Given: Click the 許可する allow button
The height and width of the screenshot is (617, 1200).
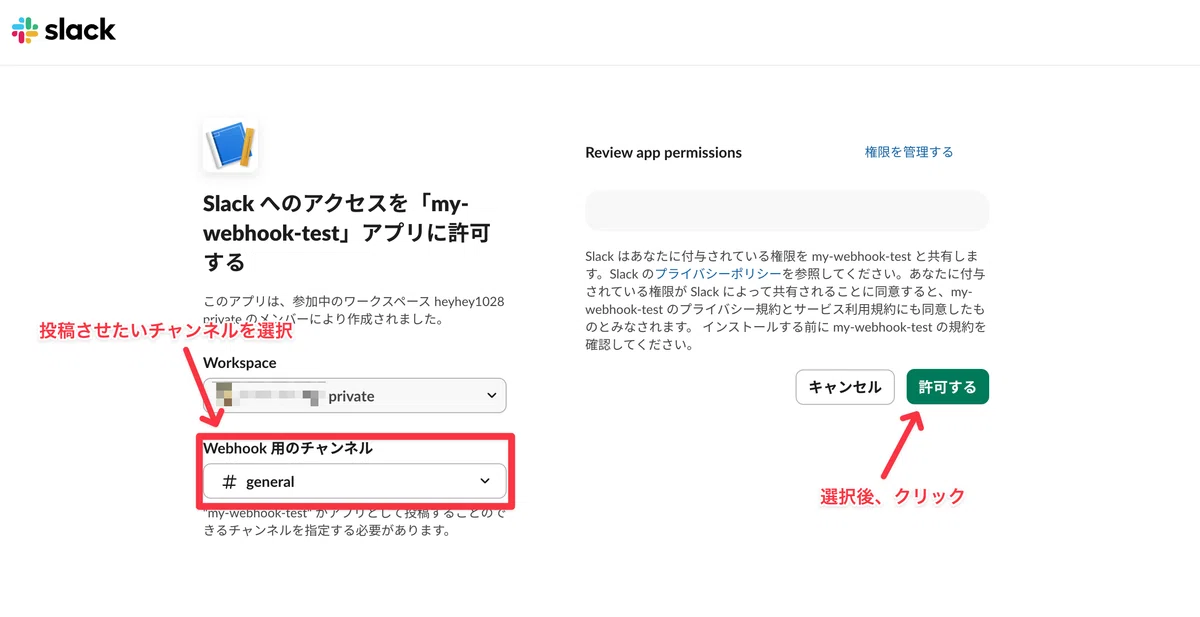Looking at the screenshot, I should pyautogui.click(x=948, y=387).
